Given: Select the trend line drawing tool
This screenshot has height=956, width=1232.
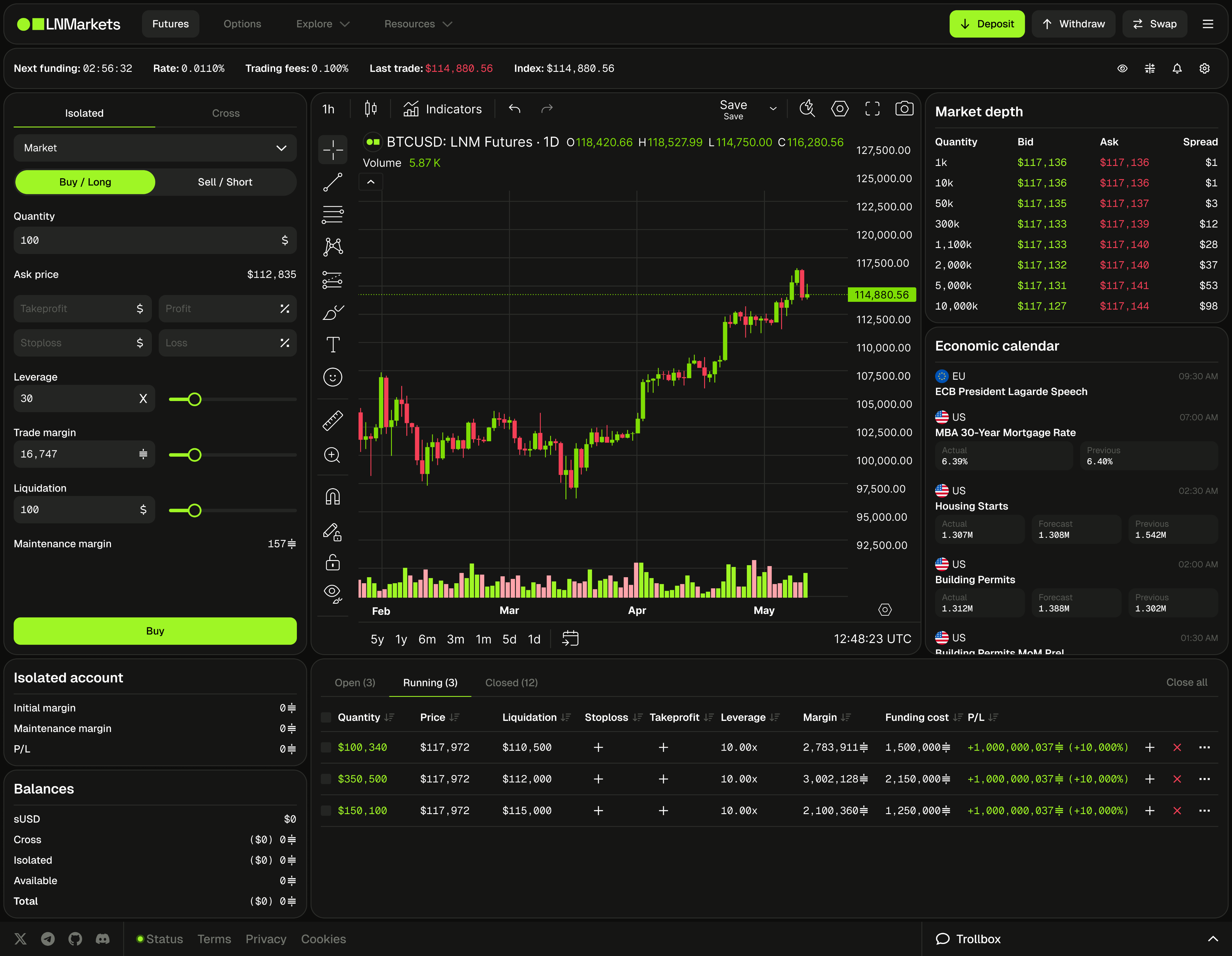Looking at the screenshot, I should (332, 182).
